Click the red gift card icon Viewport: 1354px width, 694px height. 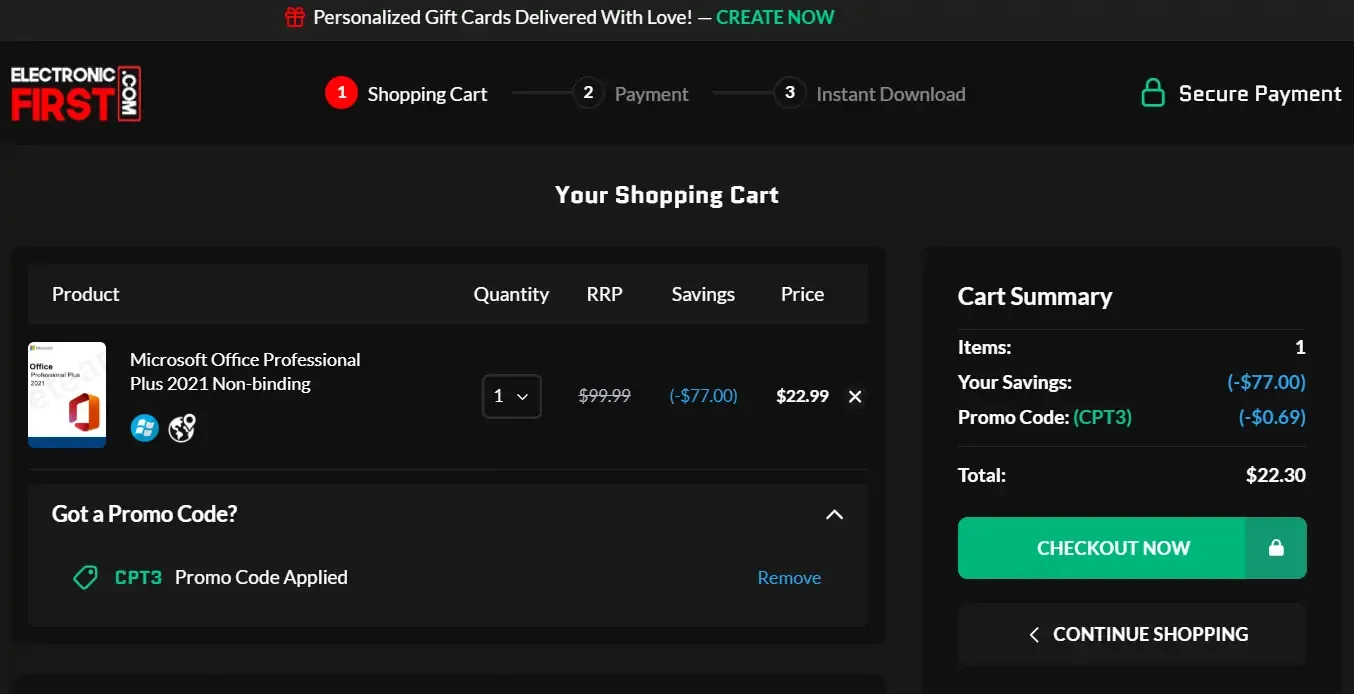pyautogui.click(x=294, y=17)
